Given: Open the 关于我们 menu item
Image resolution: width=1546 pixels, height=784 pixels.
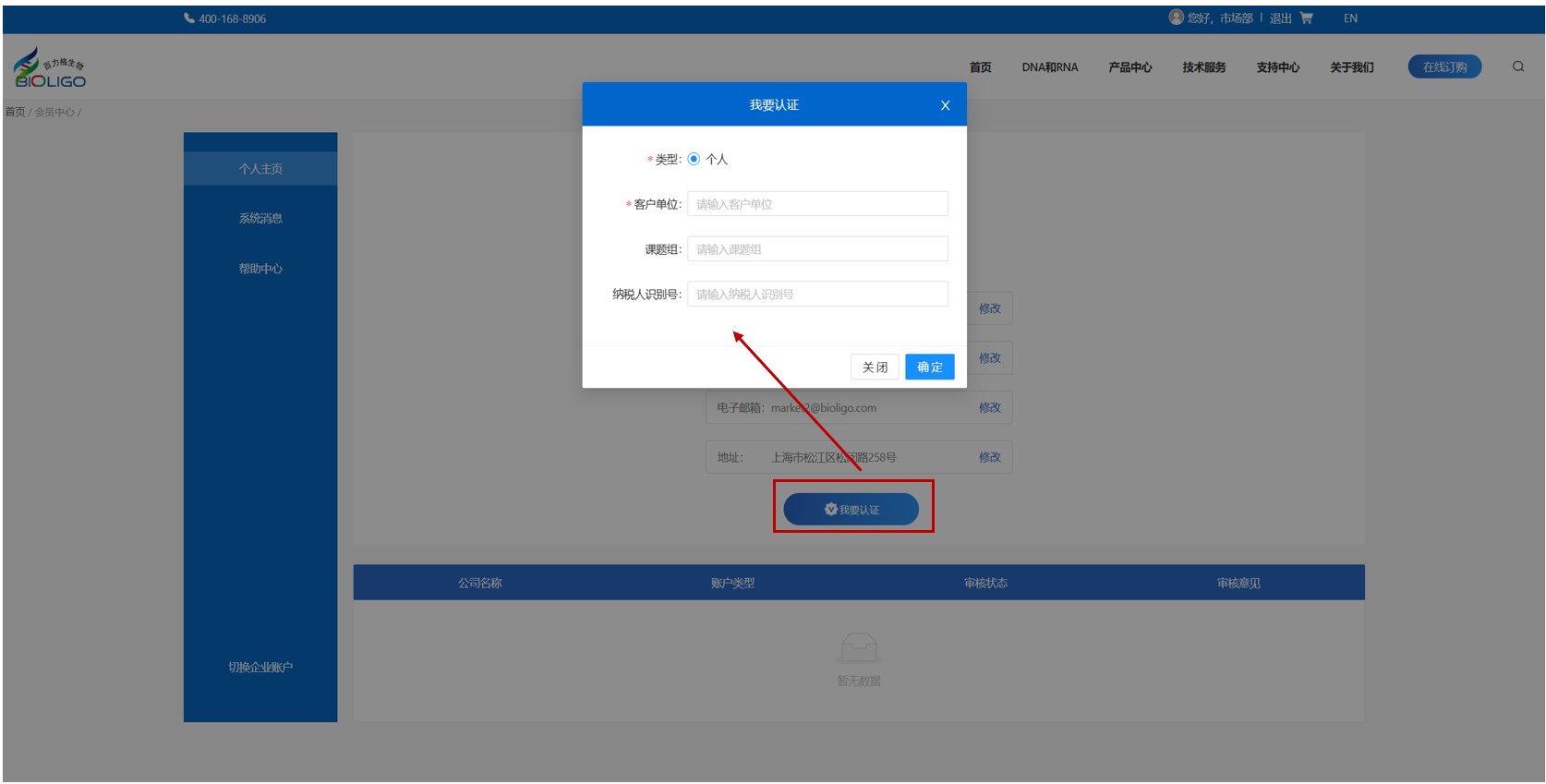Looking at the screenshot, I should [1352, 67].
